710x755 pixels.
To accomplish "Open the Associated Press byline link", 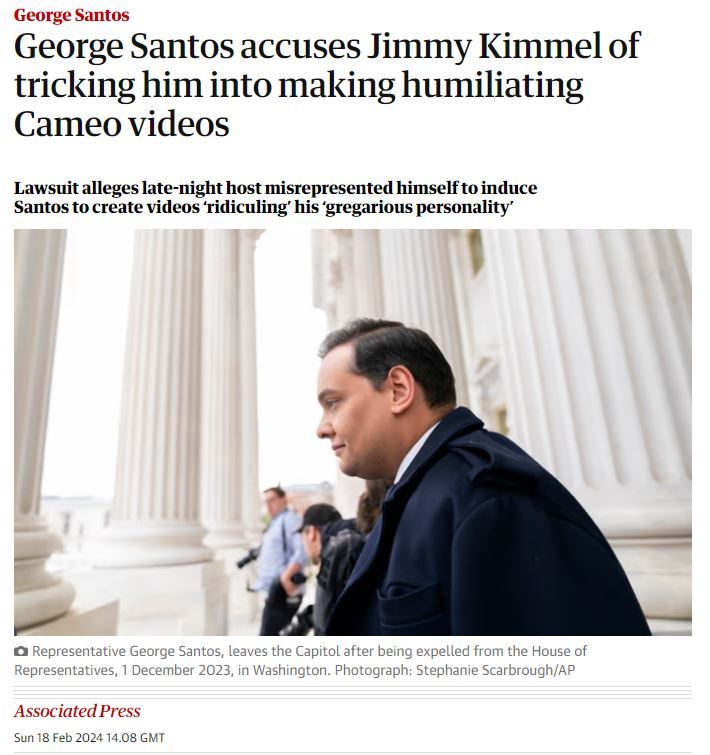I will point(77,711).
